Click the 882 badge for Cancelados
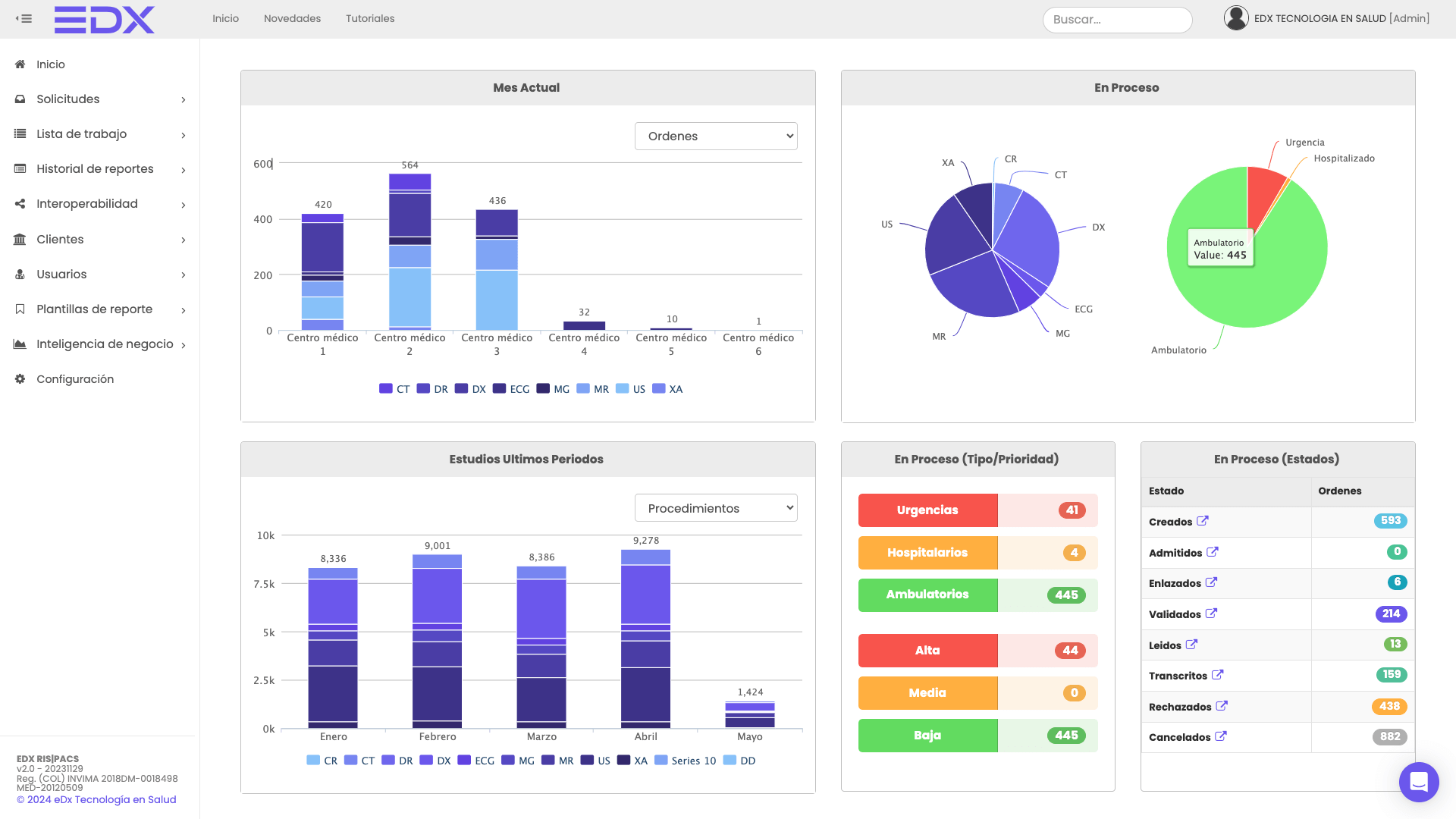The height and width of the screenshot is (819, 1456). tap(1390, 736)
